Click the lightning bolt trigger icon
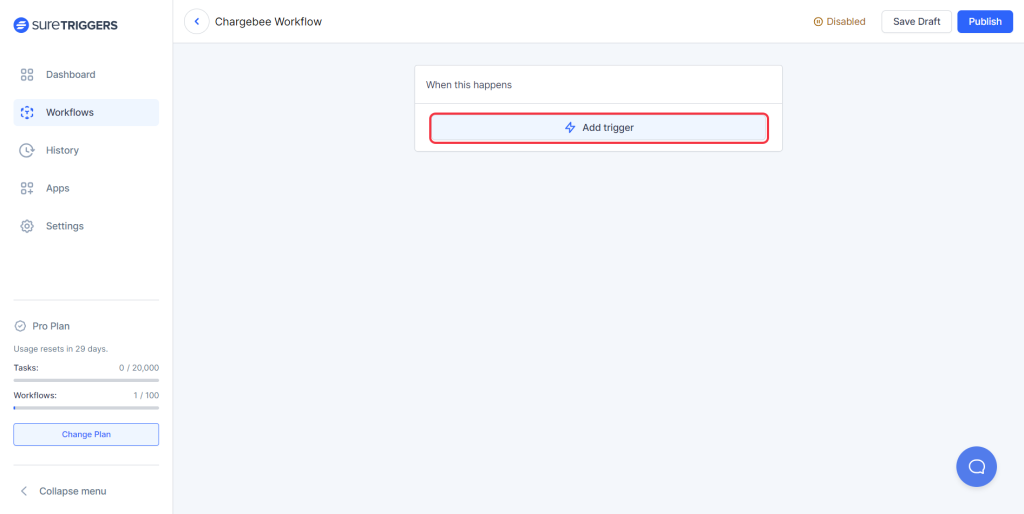Screen dimensions: 1024x514 coord(570,128)
